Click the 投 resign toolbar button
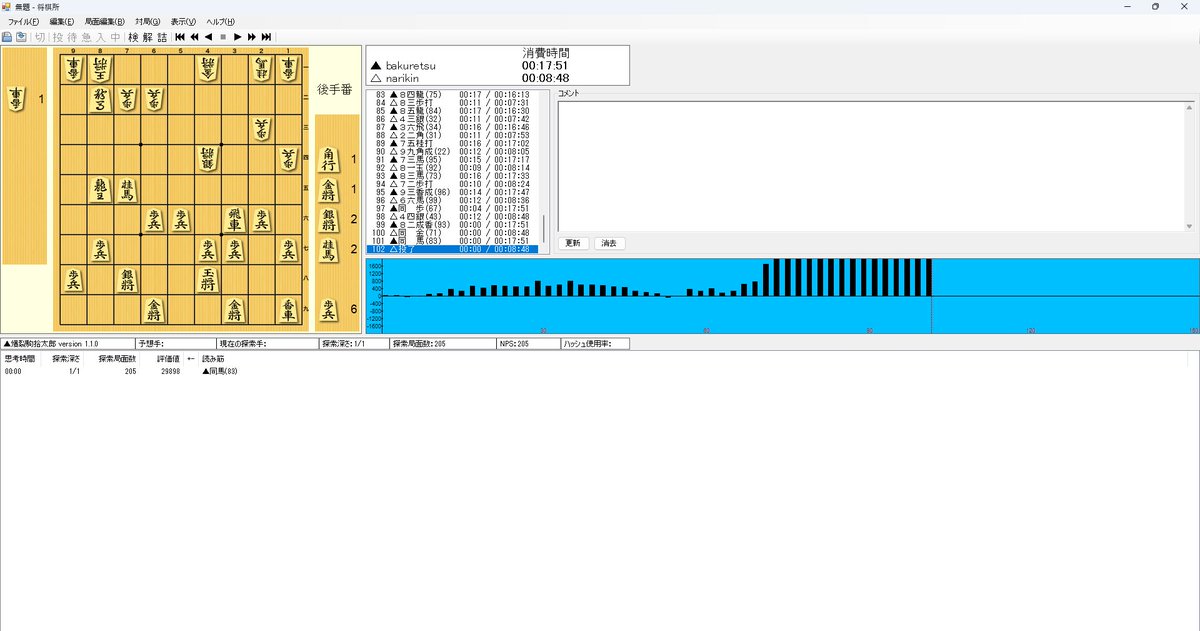The image size is (1200, 631). 57,37
